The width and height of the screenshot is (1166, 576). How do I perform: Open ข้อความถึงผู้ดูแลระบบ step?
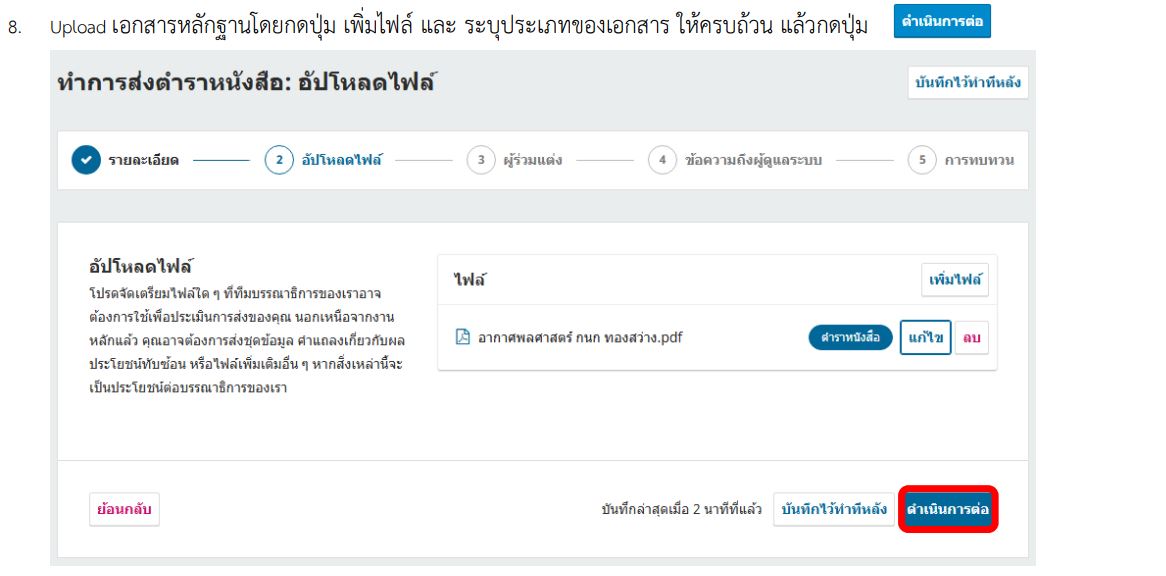click(x=753, y=160)
